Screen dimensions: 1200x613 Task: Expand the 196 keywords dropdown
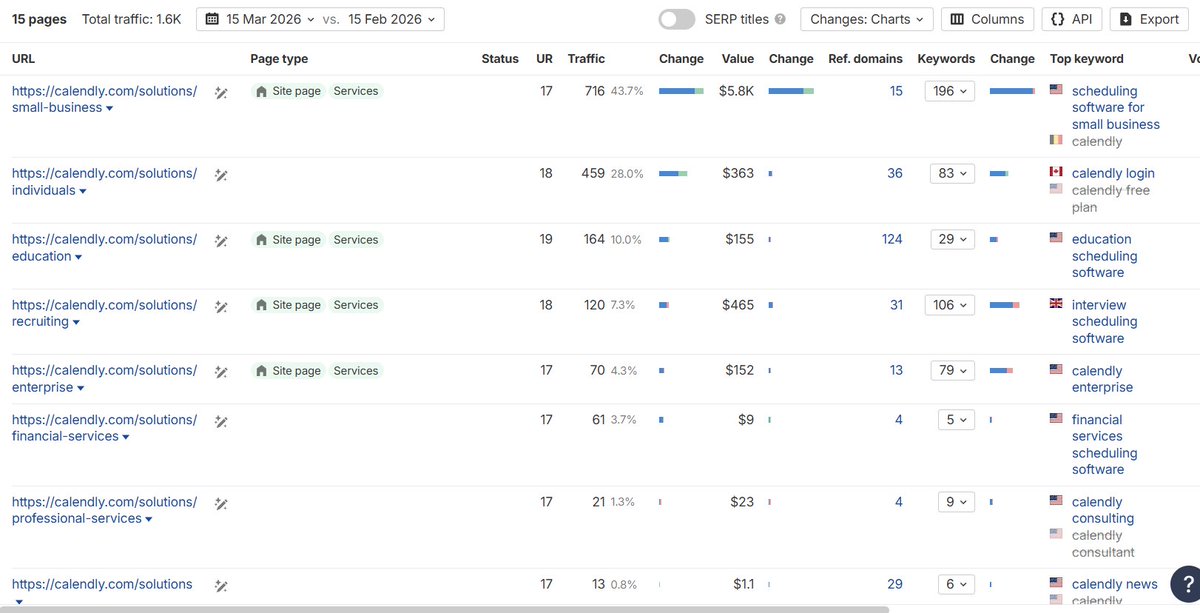pos(949,91)
